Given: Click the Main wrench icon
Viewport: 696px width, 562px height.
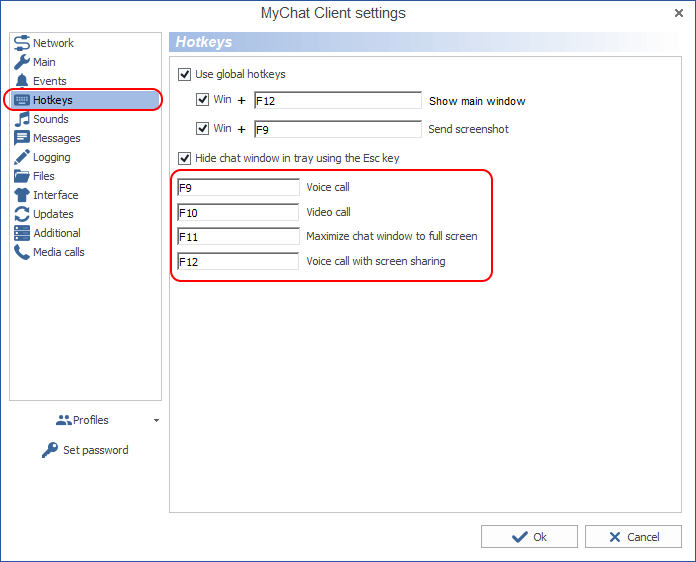Looking at the screenshot, I should tap(22, 62).
